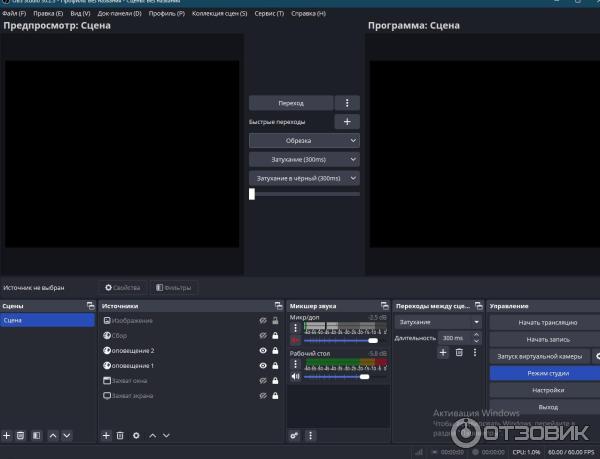Open the Коллекция сцен menu
This screenshot has width=600, height=459.
tap(220, 13)
